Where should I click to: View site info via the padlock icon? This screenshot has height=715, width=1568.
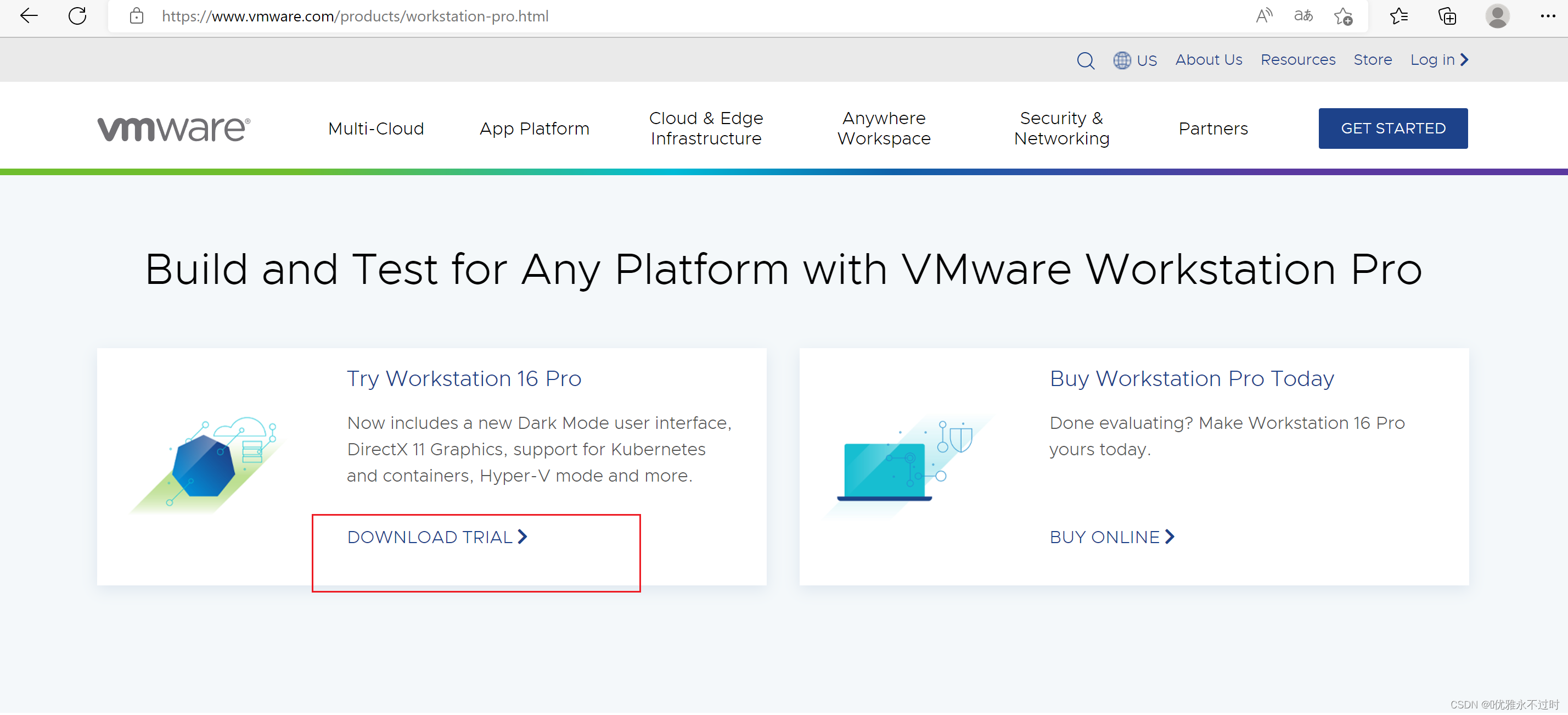(136, 16)
